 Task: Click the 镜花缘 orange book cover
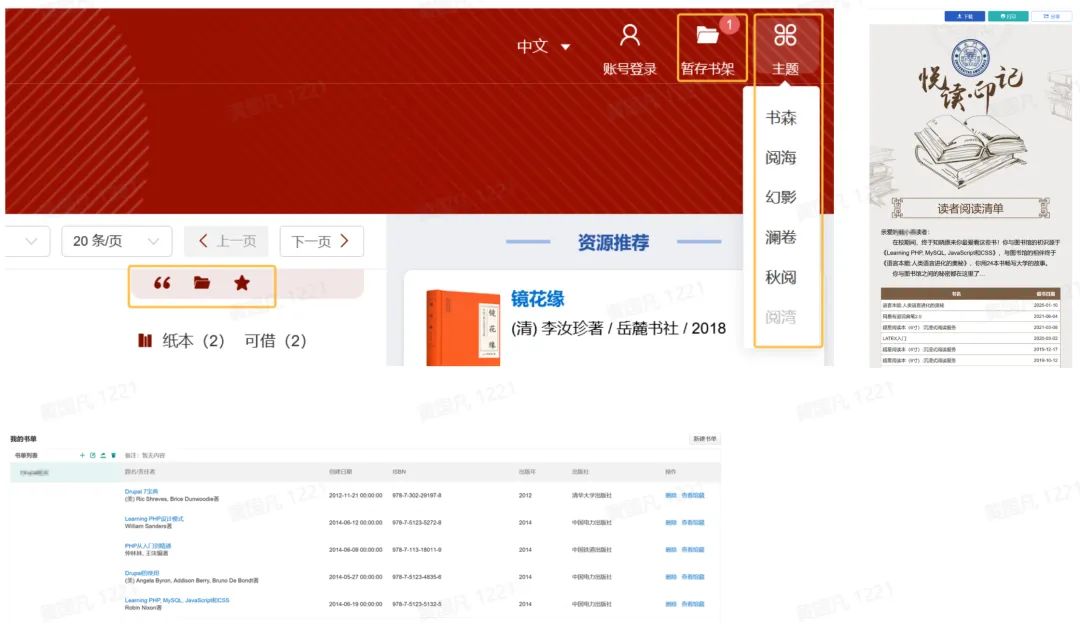point(463,328)
